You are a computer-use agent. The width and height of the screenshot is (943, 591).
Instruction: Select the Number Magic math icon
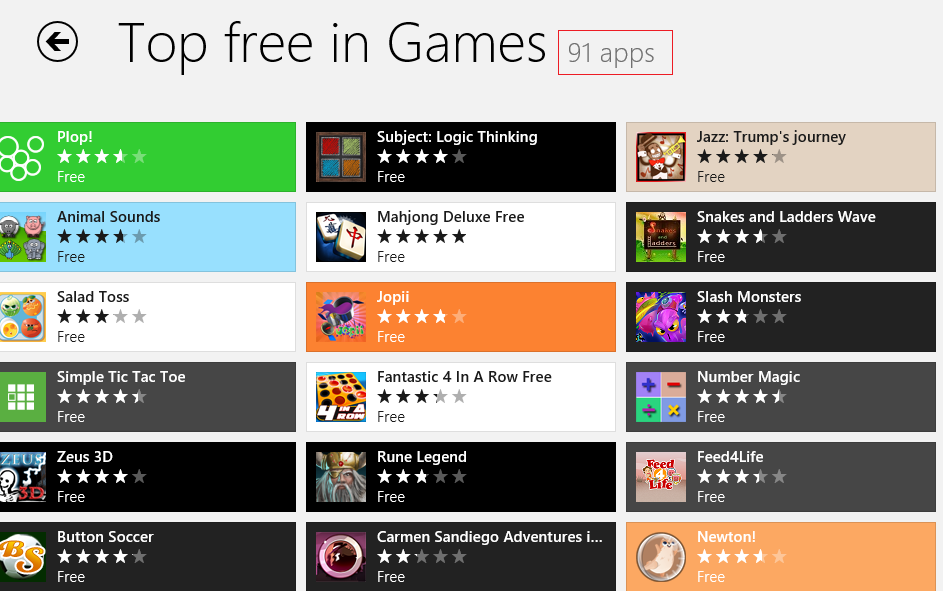point(661,397)
